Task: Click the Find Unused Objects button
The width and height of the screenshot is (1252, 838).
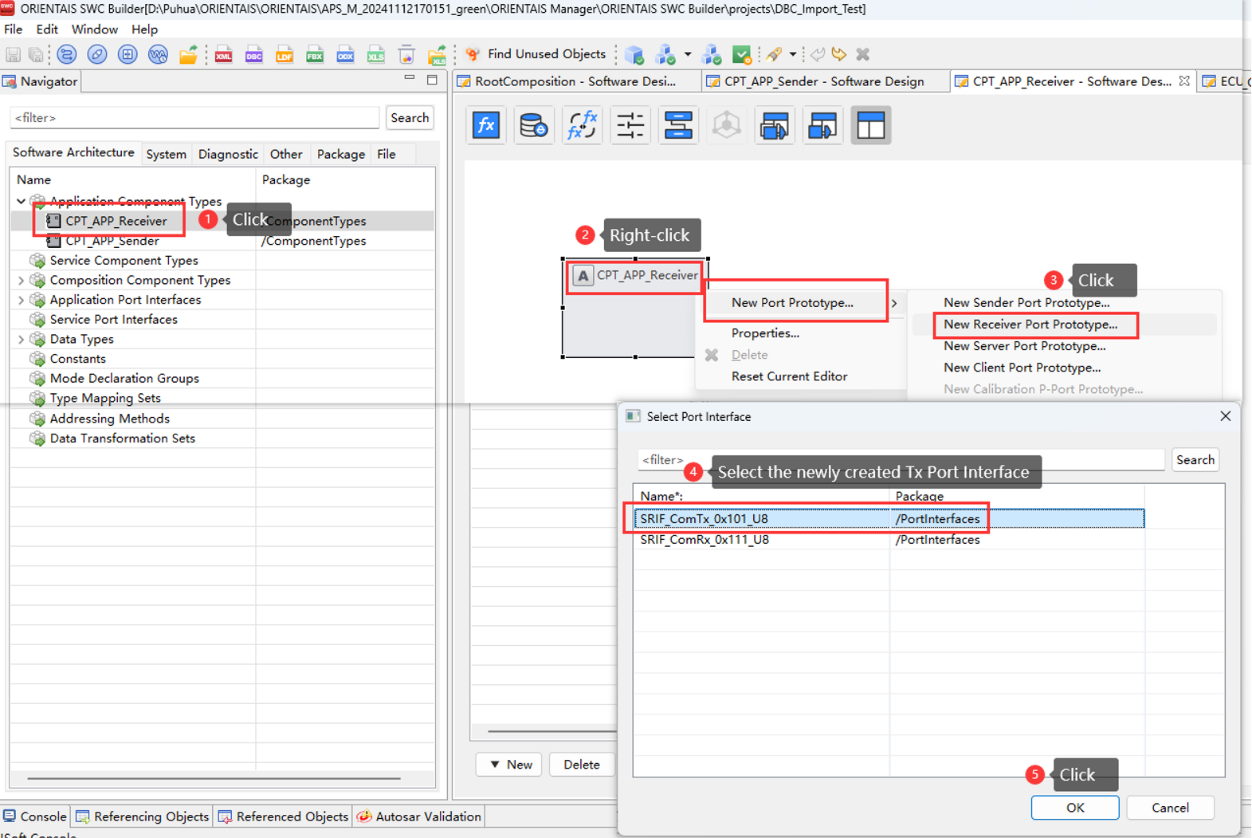Action: pos(536,54)
